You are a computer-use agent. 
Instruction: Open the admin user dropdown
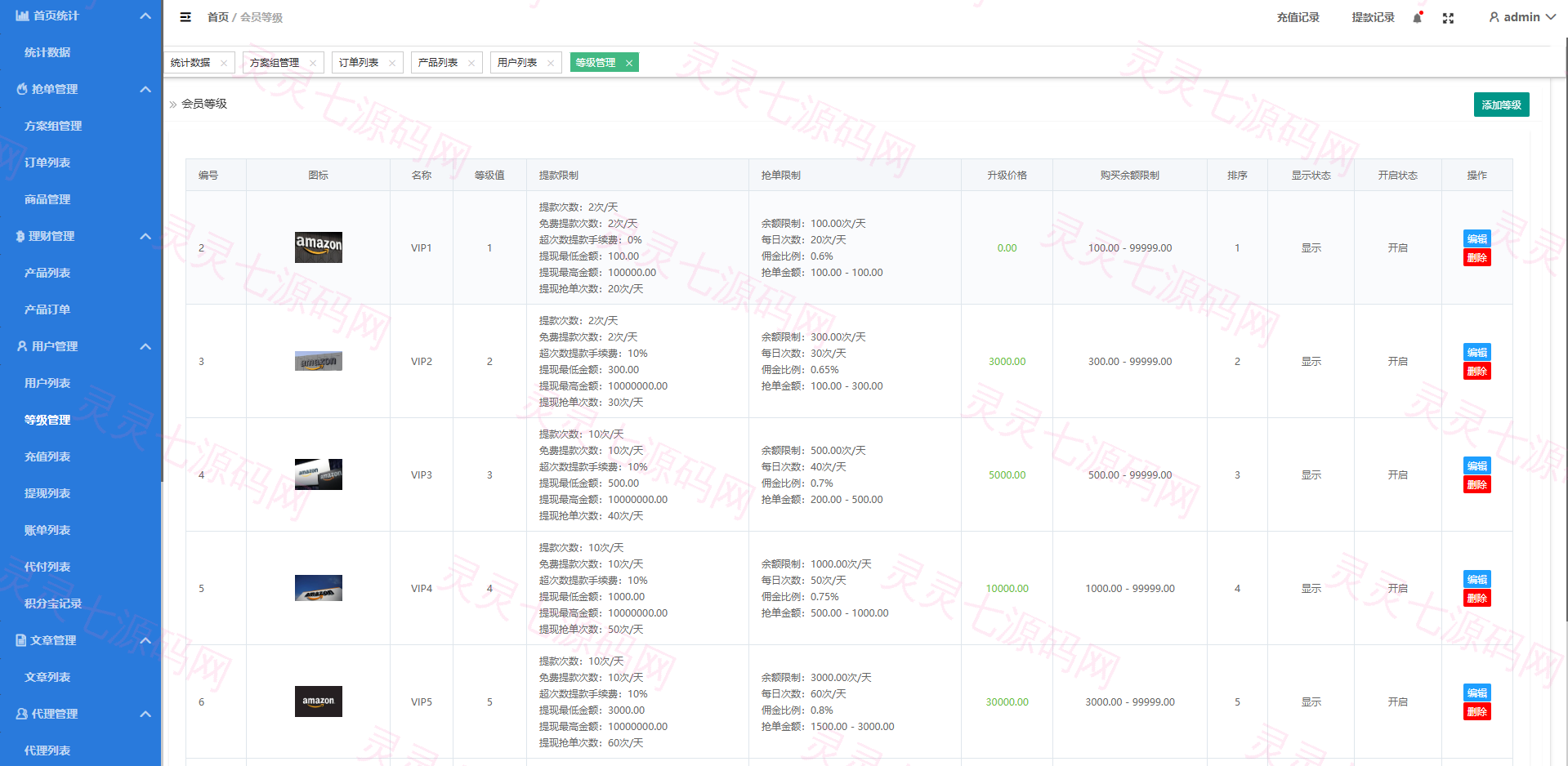(x=1521, y=17)
